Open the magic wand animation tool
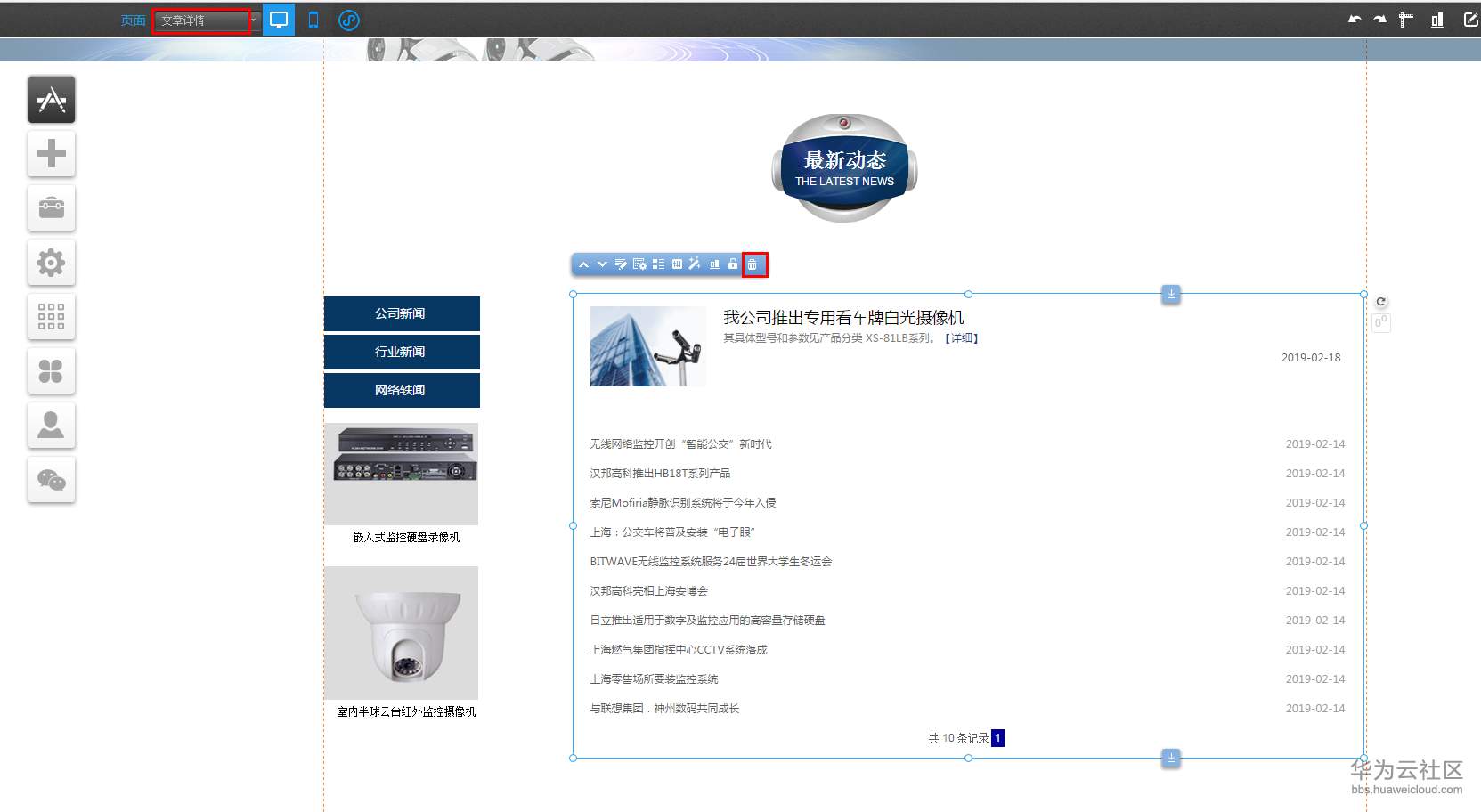 pyautogui.click(x=695, y=264)
